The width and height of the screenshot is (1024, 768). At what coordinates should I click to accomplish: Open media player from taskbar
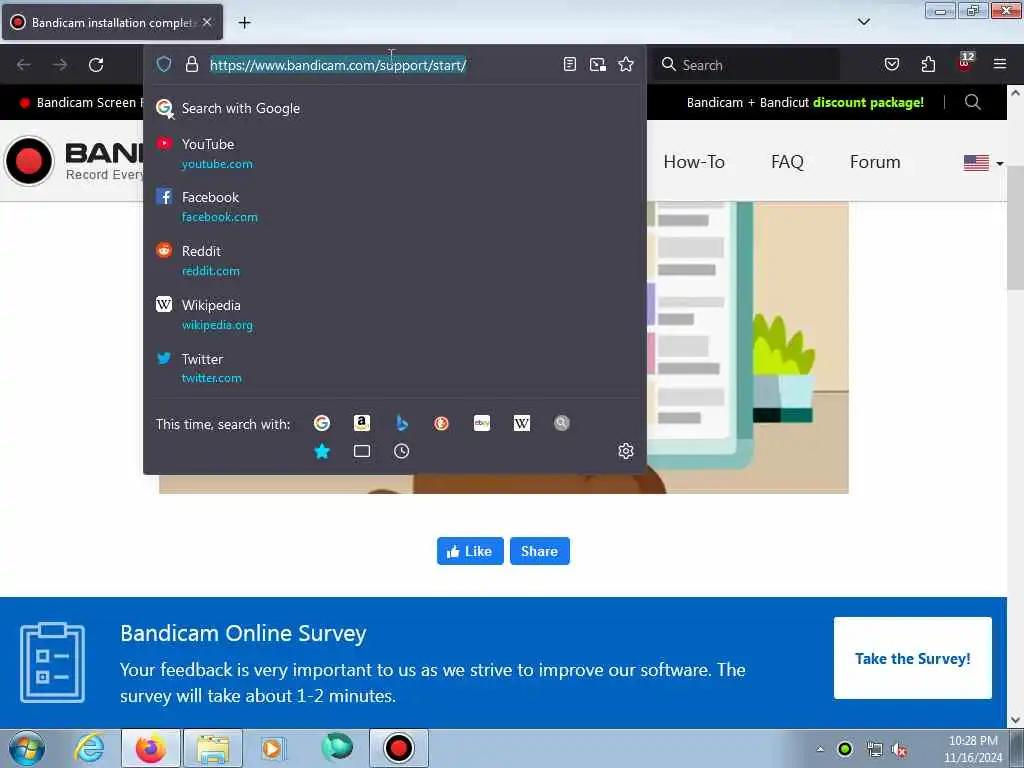click(x=272, y=748)
